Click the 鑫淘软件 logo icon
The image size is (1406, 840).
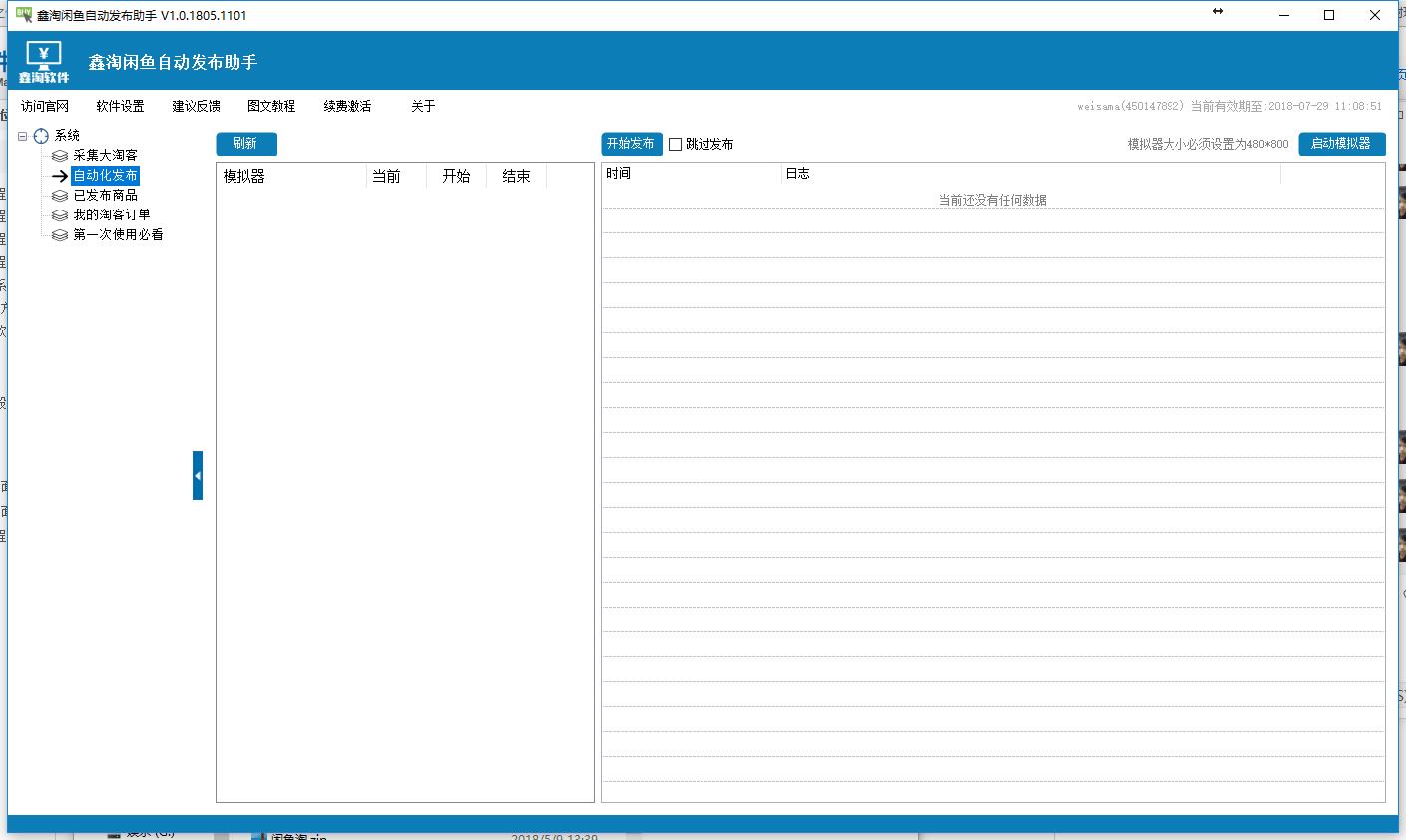pyautogui.click(x=43, y=61)
